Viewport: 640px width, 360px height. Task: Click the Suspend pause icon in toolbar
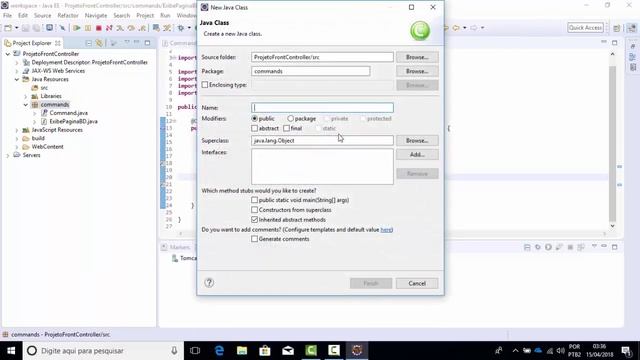(88, 28)
